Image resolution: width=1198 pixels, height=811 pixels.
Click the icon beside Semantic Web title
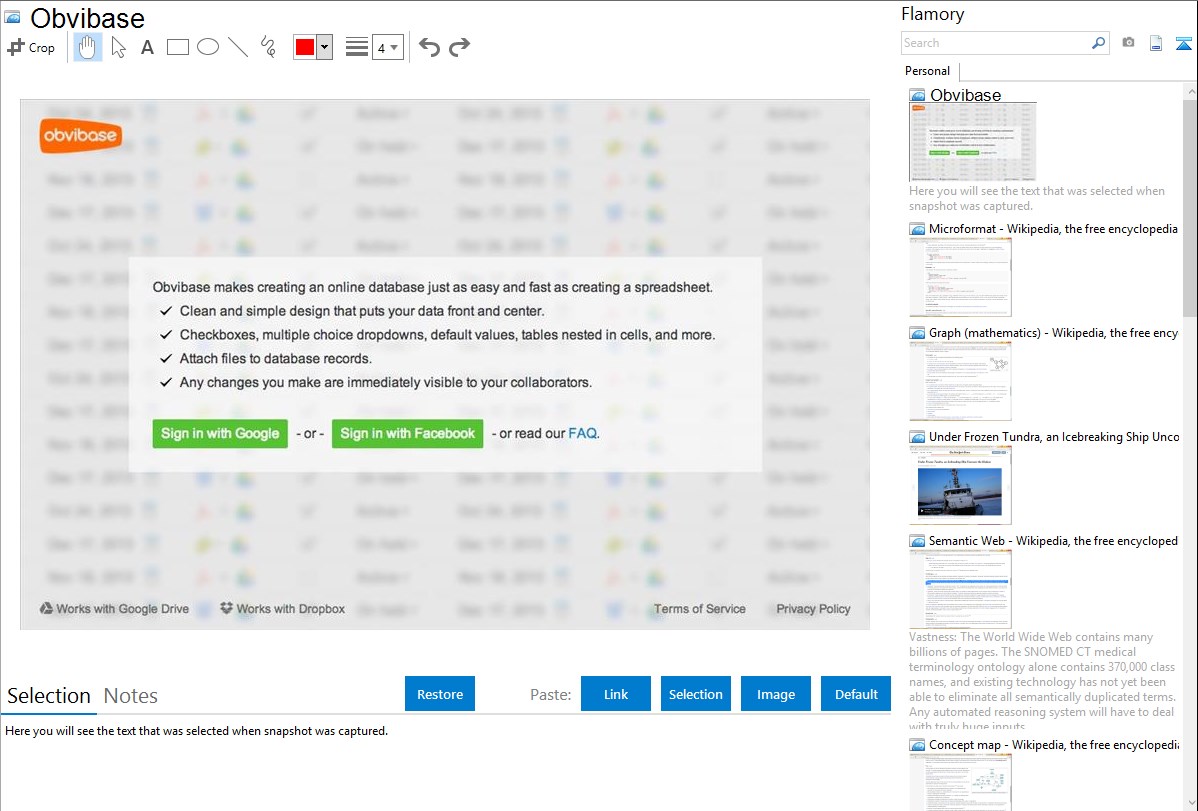pyautogui.click(x=917, y=541)
